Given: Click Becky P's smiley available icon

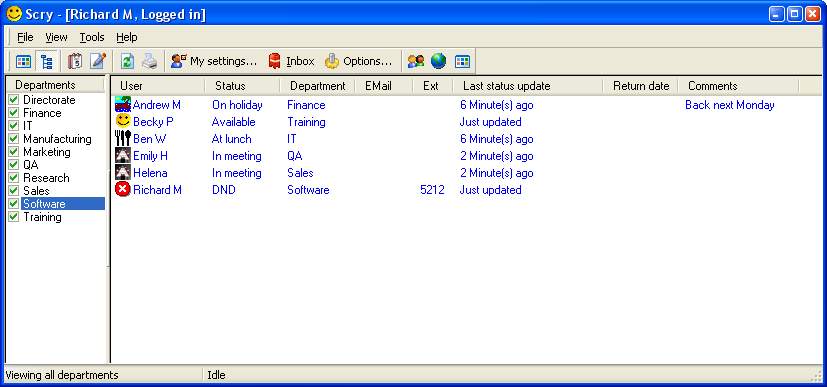Looking at the screenshot, I should click(x=123, y=121).
